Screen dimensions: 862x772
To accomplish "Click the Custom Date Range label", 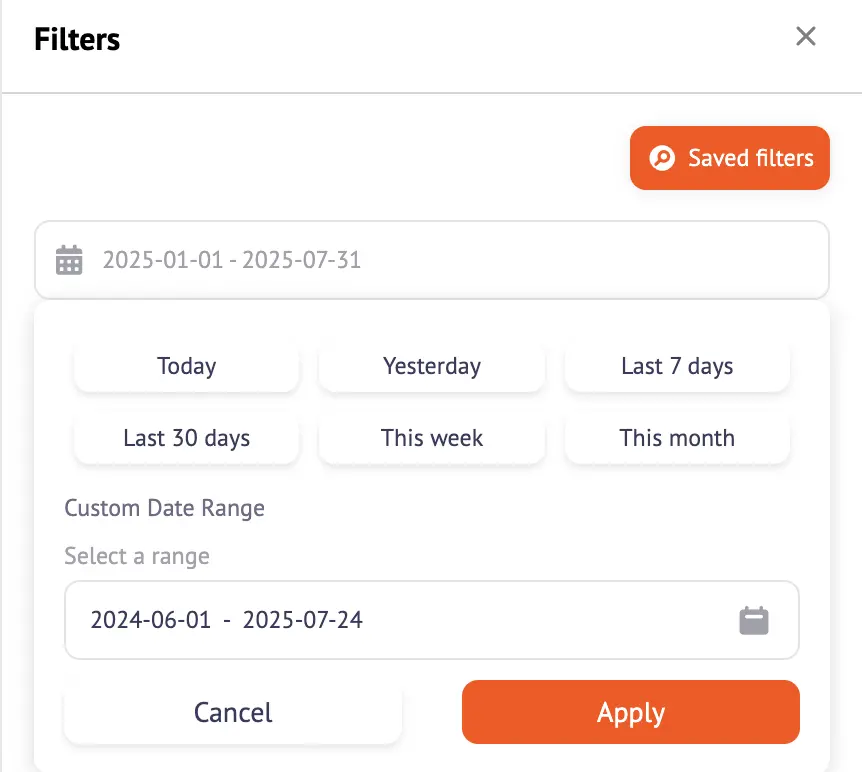I will 165,508.
